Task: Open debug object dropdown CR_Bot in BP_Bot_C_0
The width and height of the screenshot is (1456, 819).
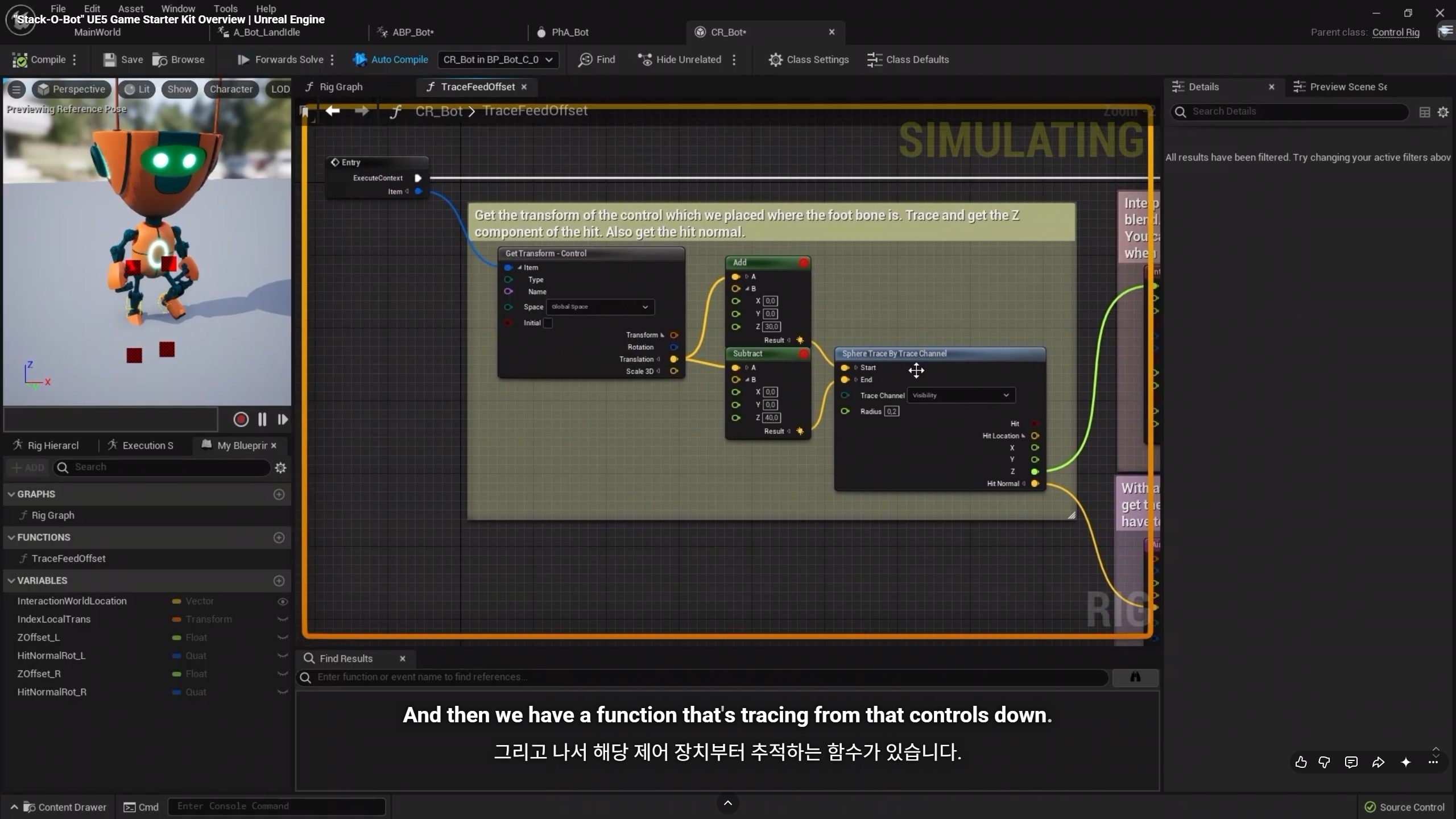Action: point(498,60)
